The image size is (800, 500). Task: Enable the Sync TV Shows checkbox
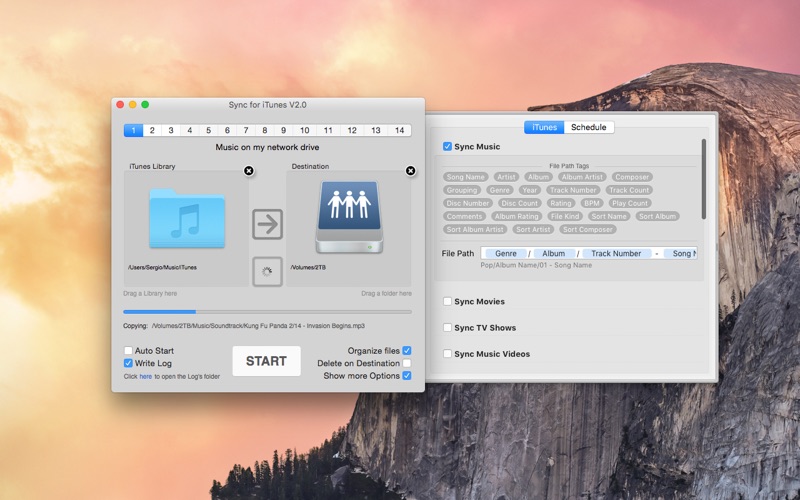(447, 328)
